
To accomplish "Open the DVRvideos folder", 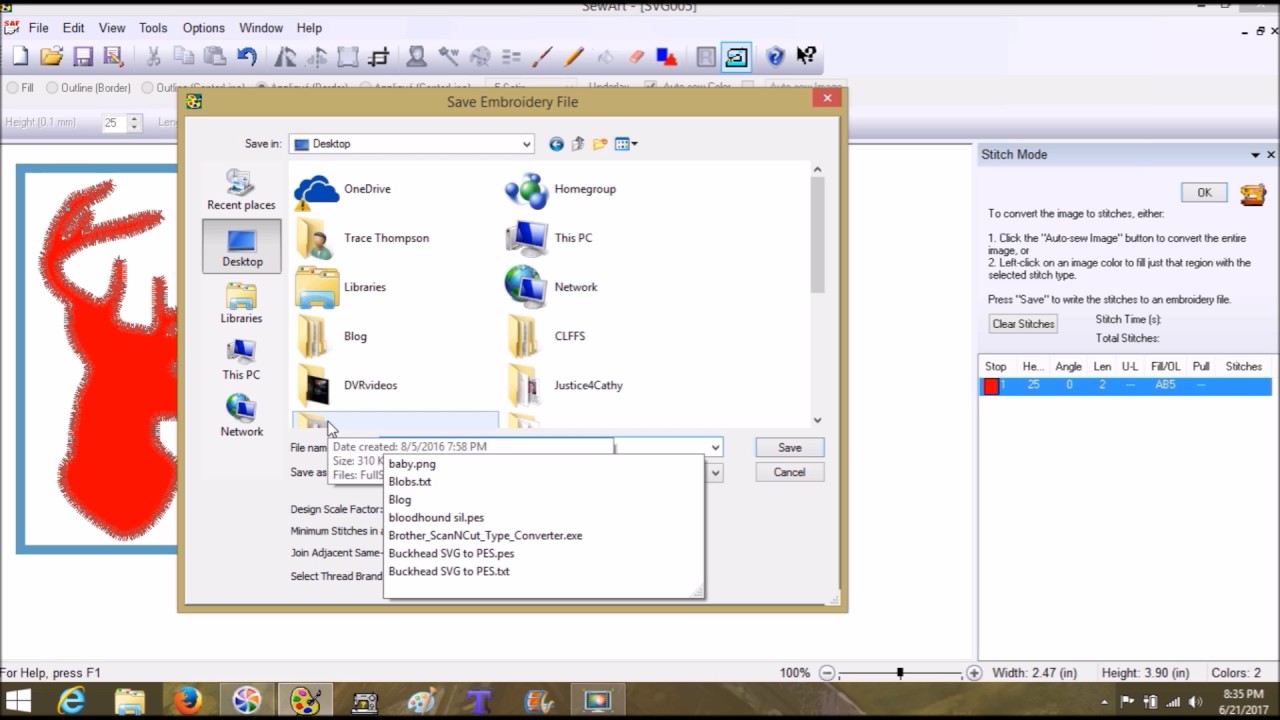I will 347,385.
